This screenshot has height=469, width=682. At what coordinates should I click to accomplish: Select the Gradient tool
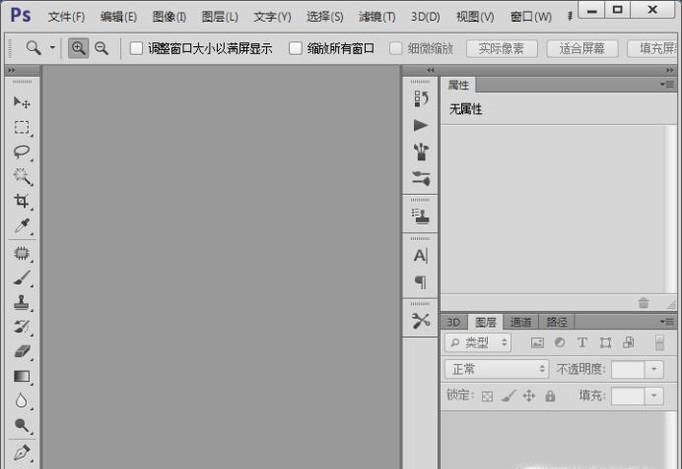pos(21,377)
